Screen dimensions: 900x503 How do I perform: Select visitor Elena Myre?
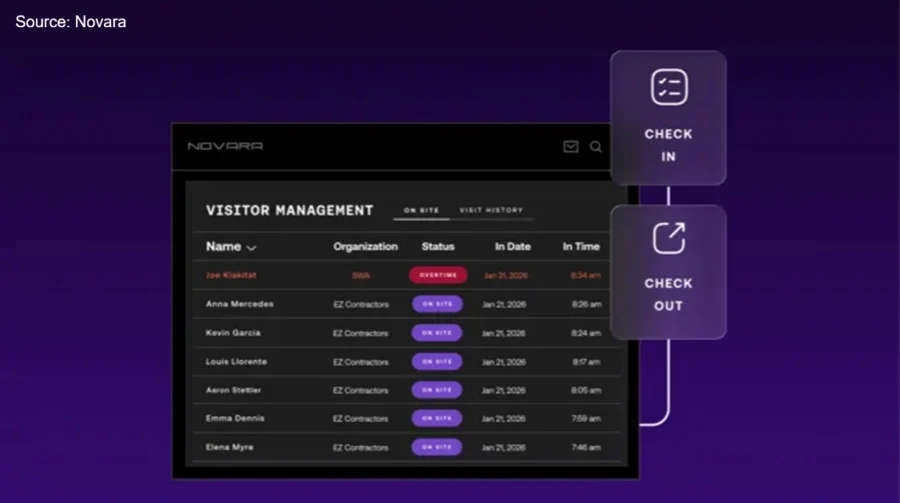click(229, 447)
